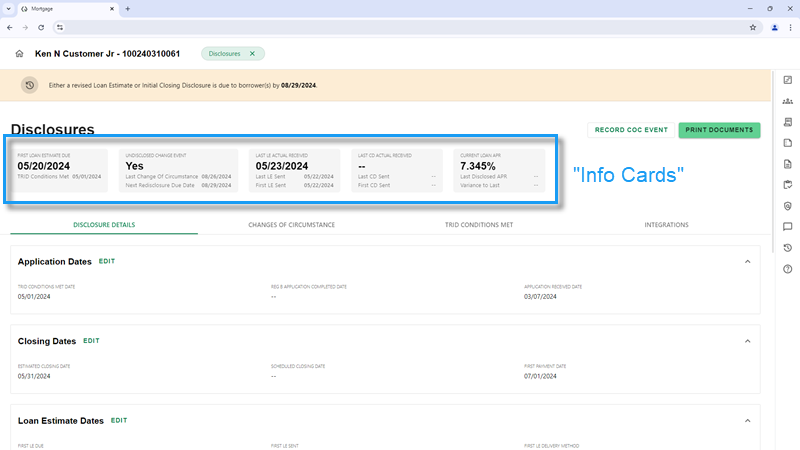Open the browser profile icon
800x450 pixels.
(x=774, y=28)
